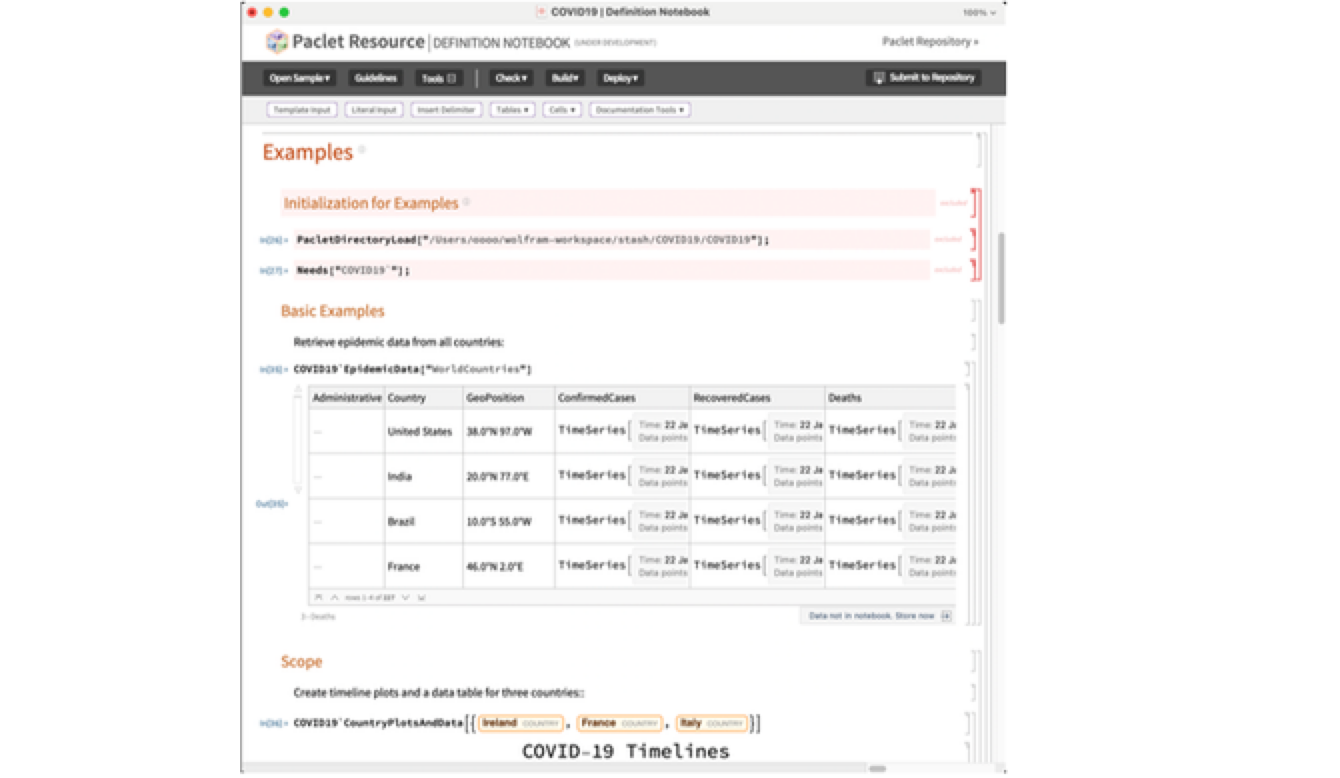
Task: Click info icon next to Initialization for Examples
Action: pyautogui.click(x=466, y=202)
